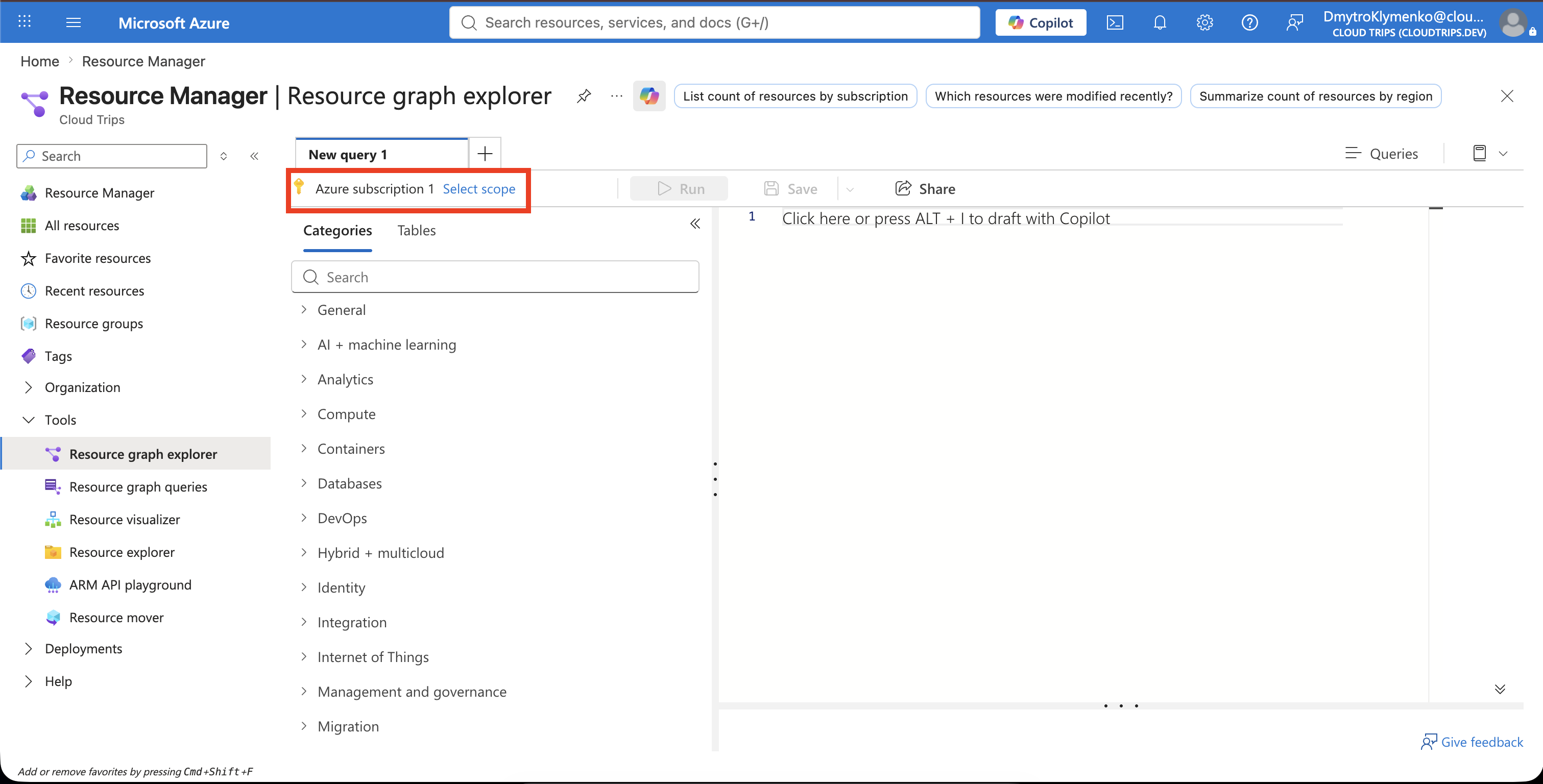Viewport: 1543px width, 784px height.
Task: Click Select scope link
Action: [x=478, y=189]
